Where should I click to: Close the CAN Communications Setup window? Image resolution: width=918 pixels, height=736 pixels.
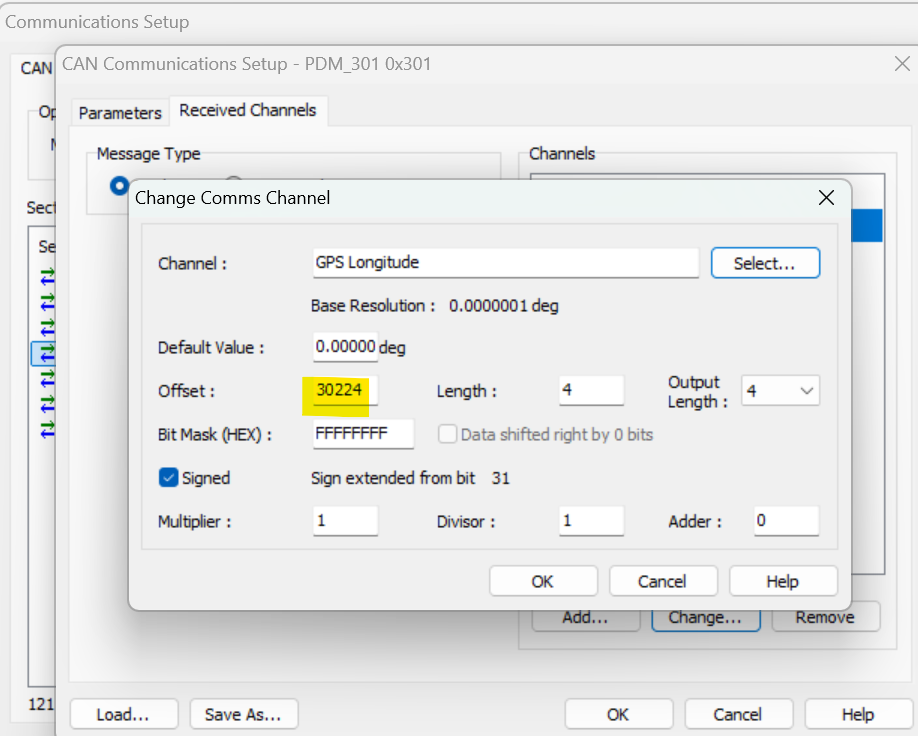point(900,64)
